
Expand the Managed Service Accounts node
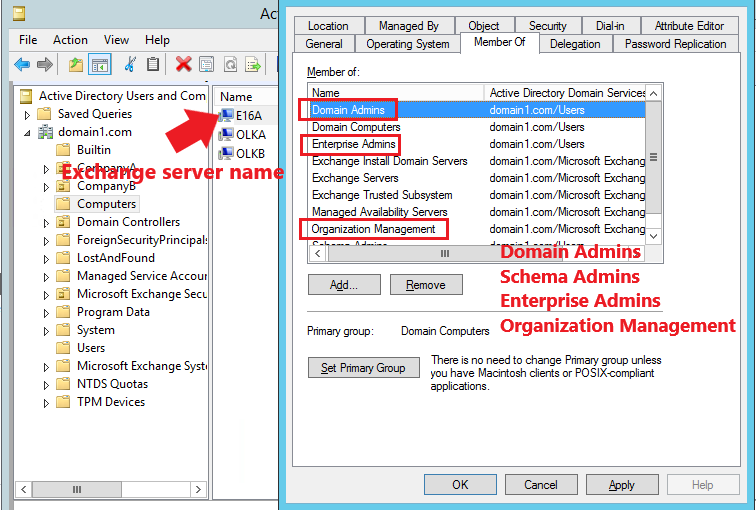point(46,277)
